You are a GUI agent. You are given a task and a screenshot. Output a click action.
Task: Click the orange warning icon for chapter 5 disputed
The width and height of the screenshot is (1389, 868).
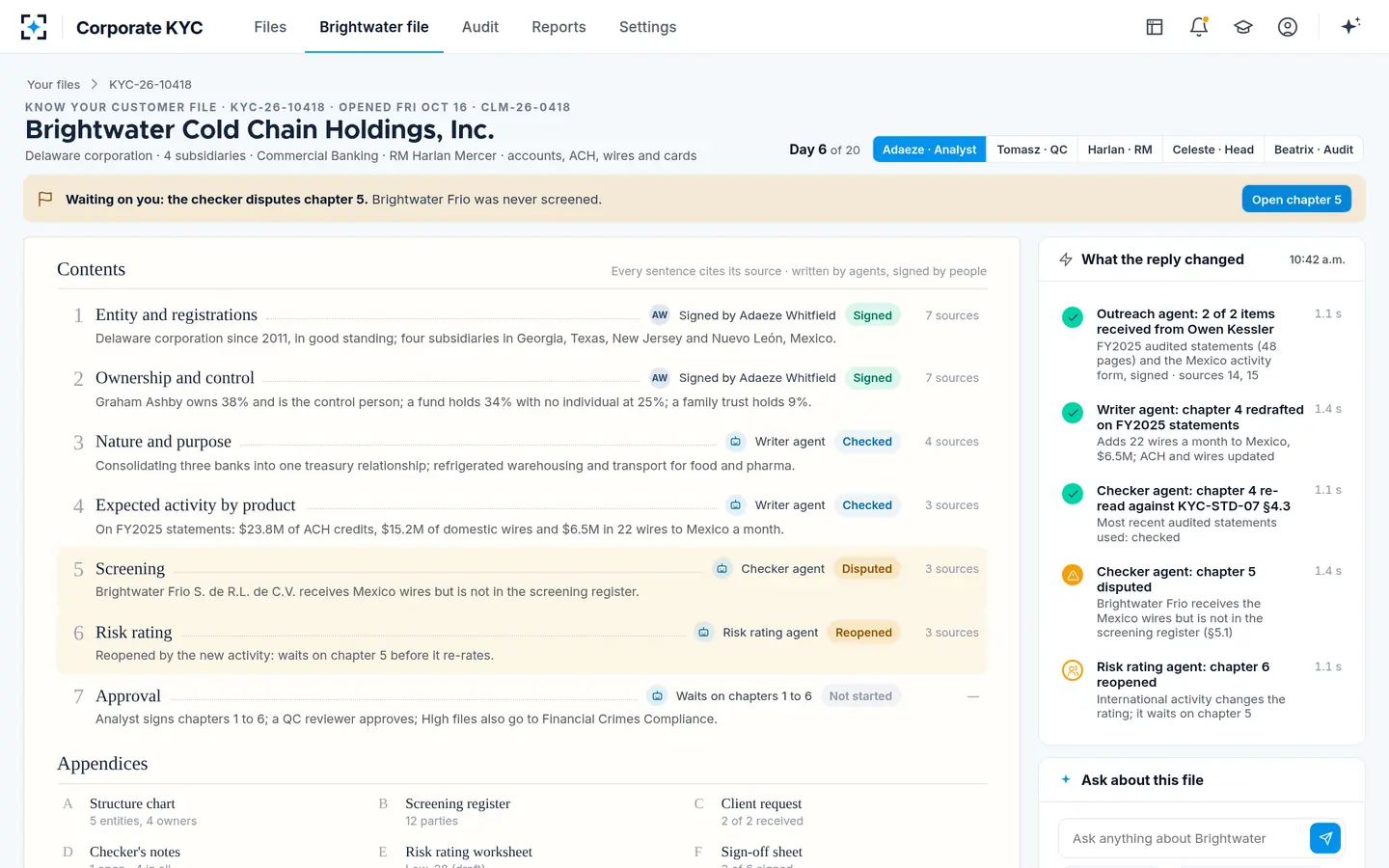(1073, 575)
